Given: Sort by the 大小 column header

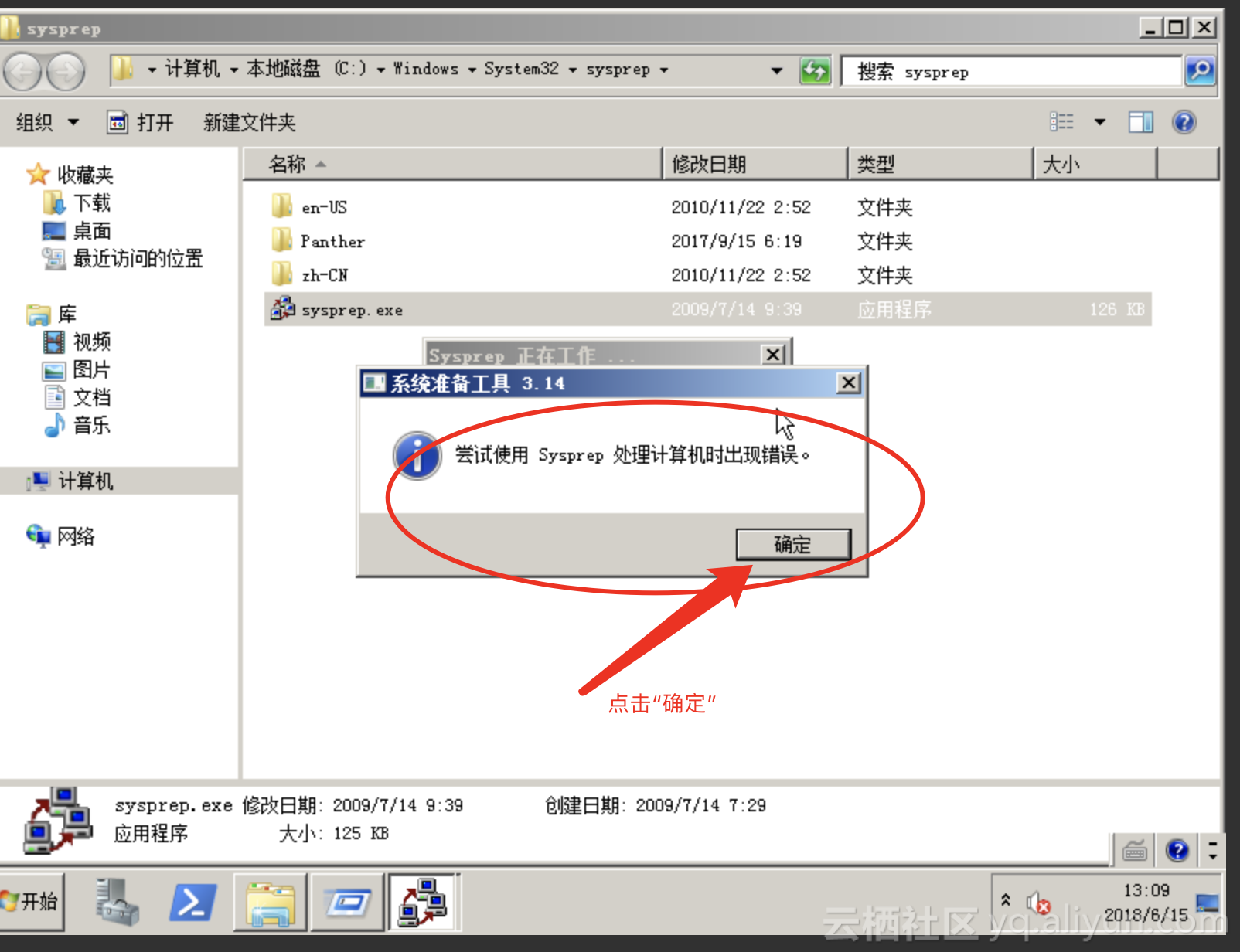Looking at the screenshot, I should pyautogui.click(x=1095, y=164).
